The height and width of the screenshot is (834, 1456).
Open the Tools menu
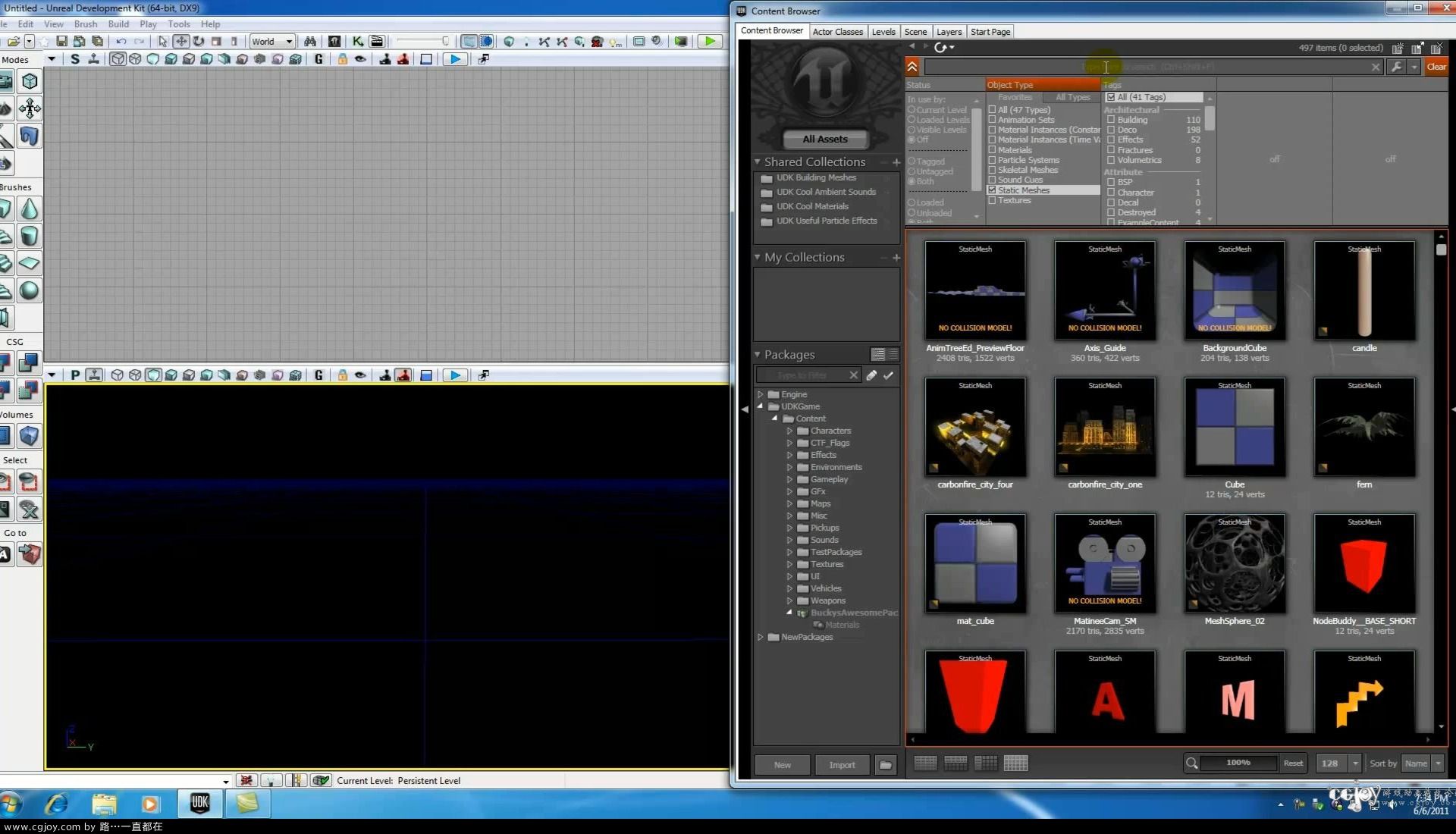tap(179, 24)
